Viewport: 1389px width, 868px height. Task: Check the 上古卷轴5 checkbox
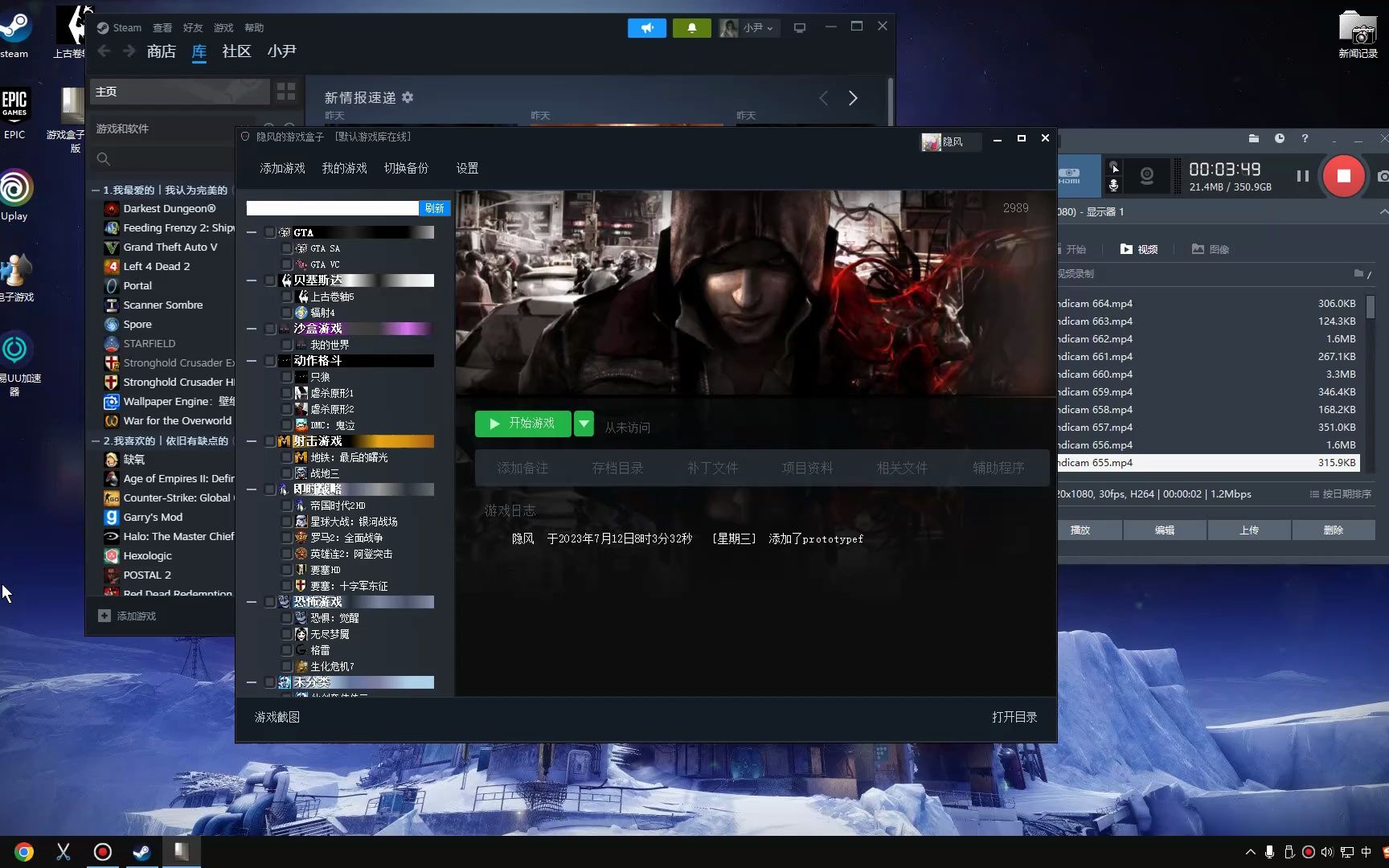click(x=287, y=297)
